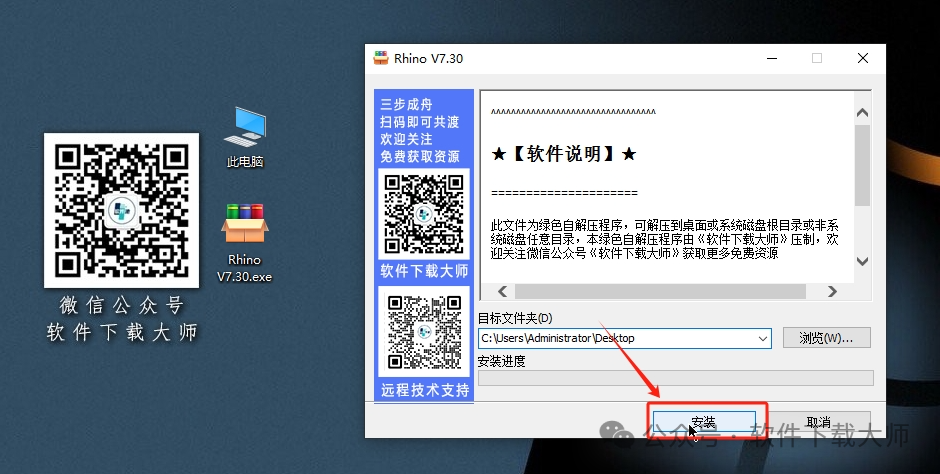Click the 取消 button
Image resolution: width=940 pixels, height=474 pixels.
click(x=818, y=422)
